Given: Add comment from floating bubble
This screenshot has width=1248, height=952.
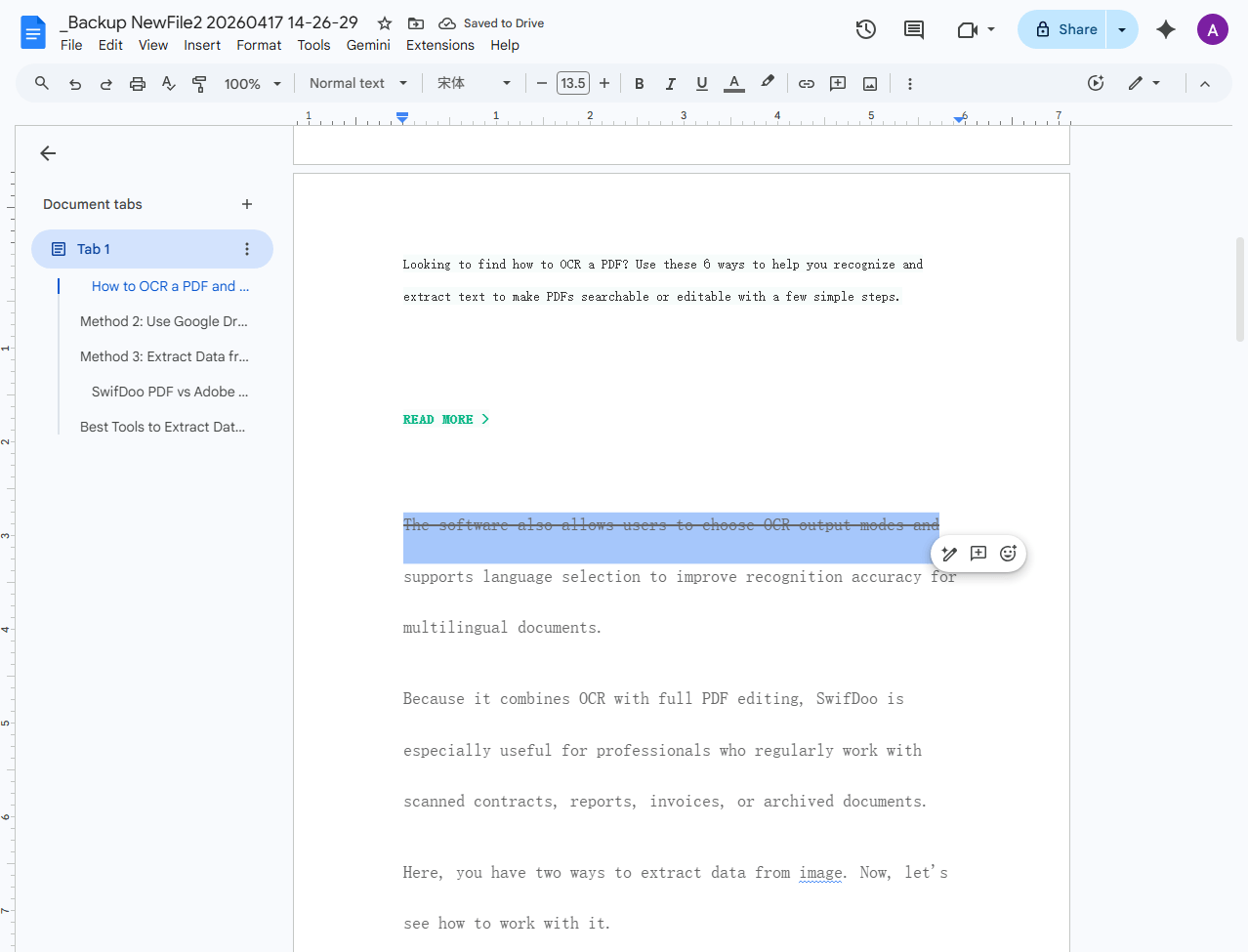Looking at the screenshot, I should [978, 554].
